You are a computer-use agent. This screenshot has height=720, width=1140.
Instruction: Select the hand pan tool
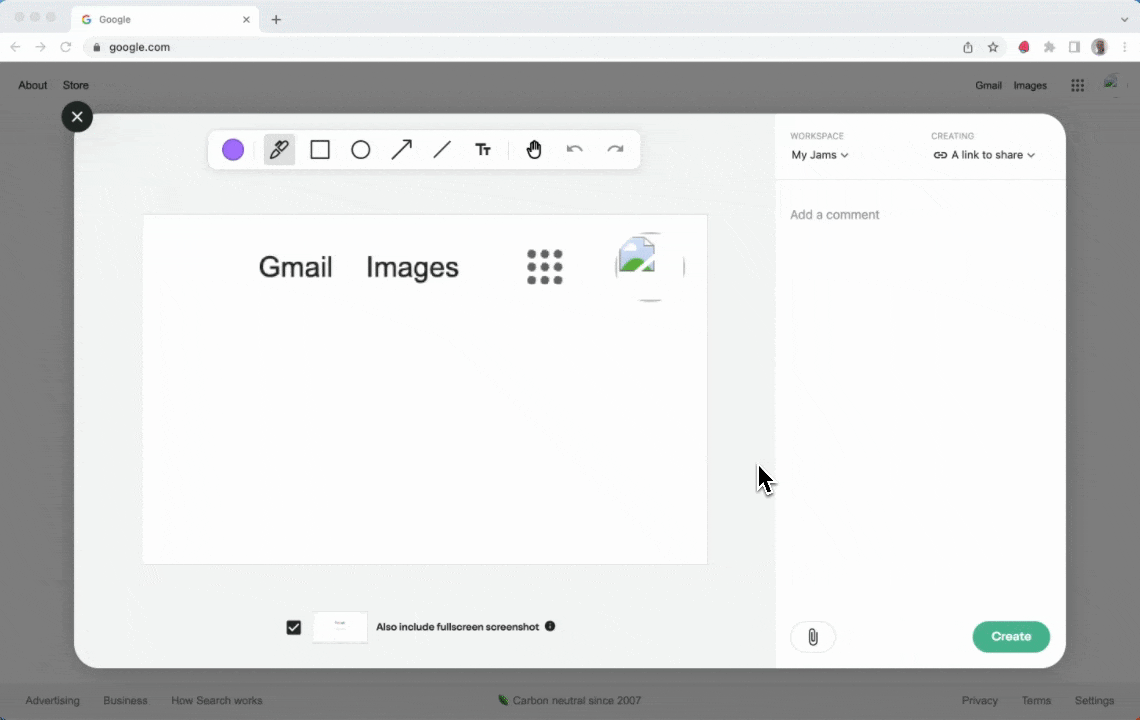(534, 150)
